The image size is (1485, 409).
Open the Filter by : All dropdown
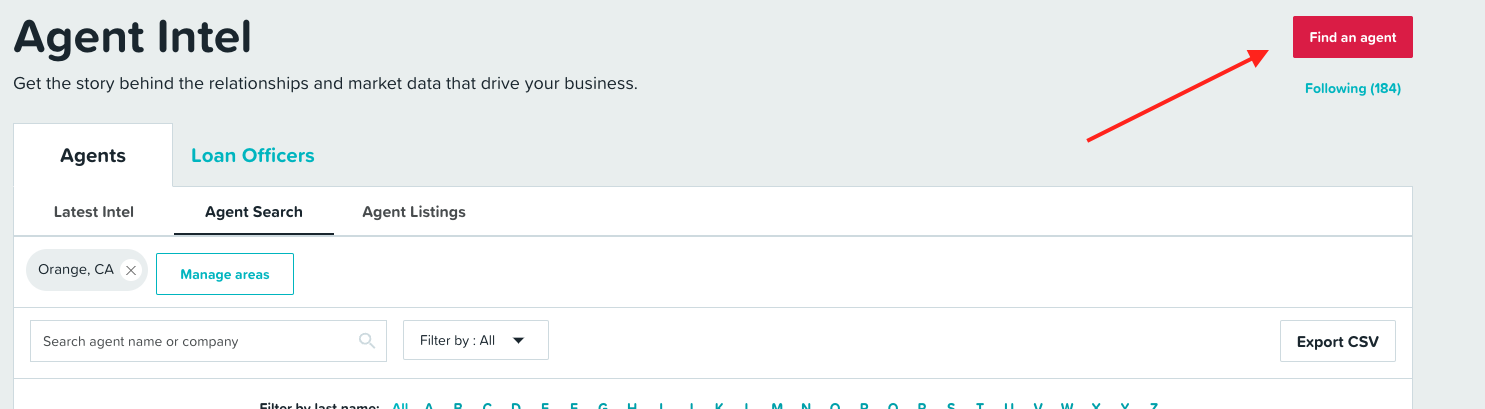point(476,341)
